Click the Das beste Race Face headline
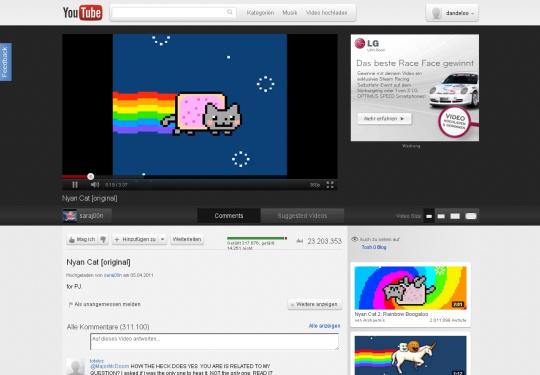The height and width of the screenshot is (375, 540). 415,63
